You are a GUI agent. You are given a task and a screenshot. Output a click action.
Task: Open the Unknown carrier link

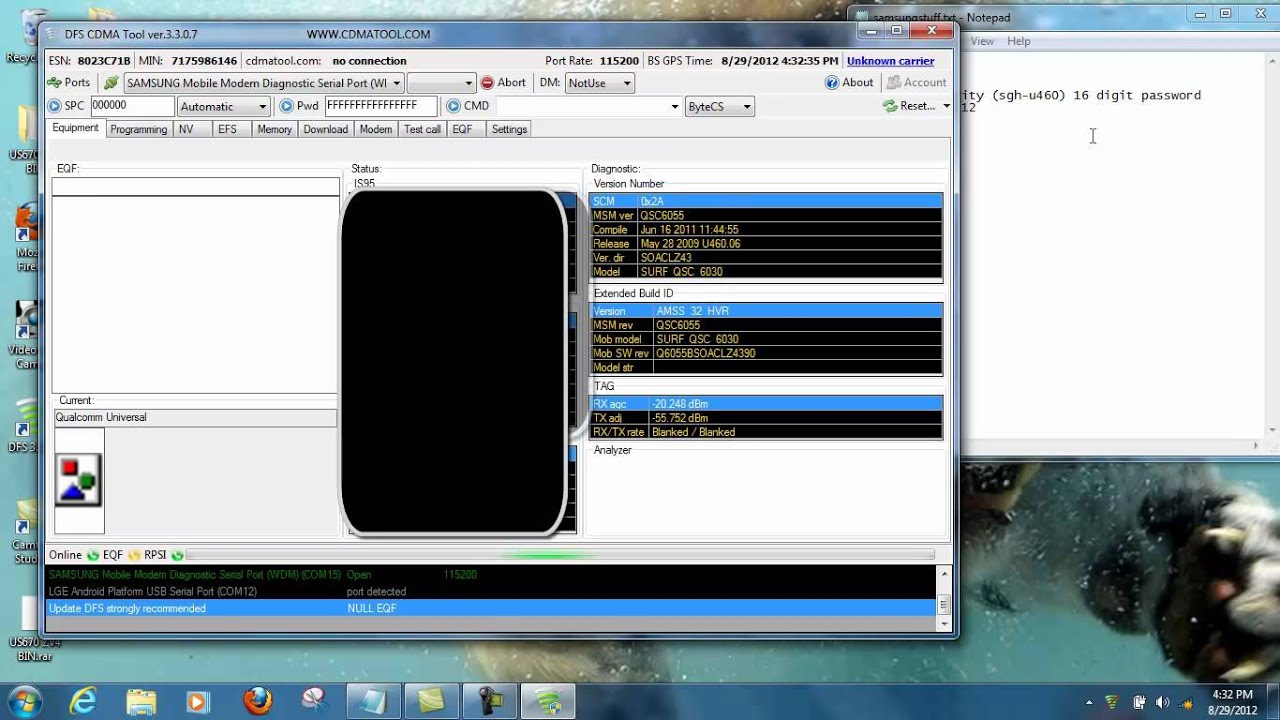point(890,61)
